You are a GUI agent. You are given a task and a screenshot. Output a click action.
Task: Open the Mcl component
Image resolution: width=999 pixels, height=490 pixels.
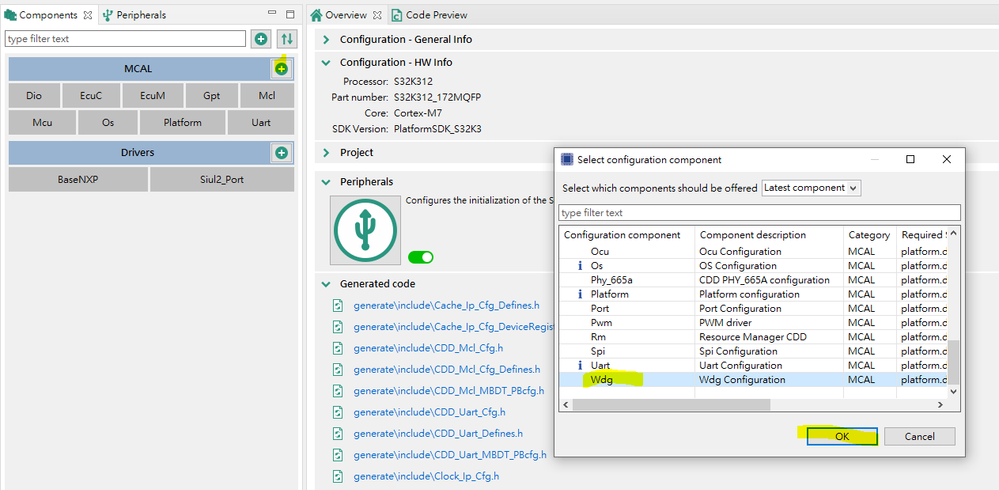point(267,96)
